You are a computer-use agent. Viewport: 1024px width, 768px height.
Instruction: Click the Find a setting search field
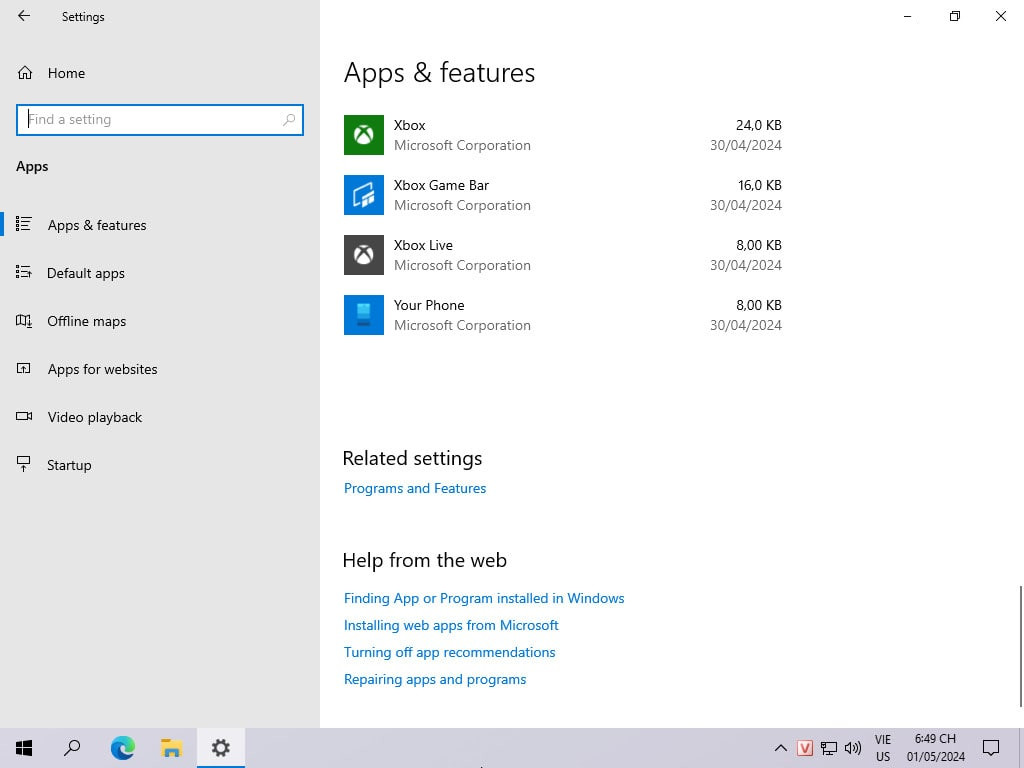point(150,119)
